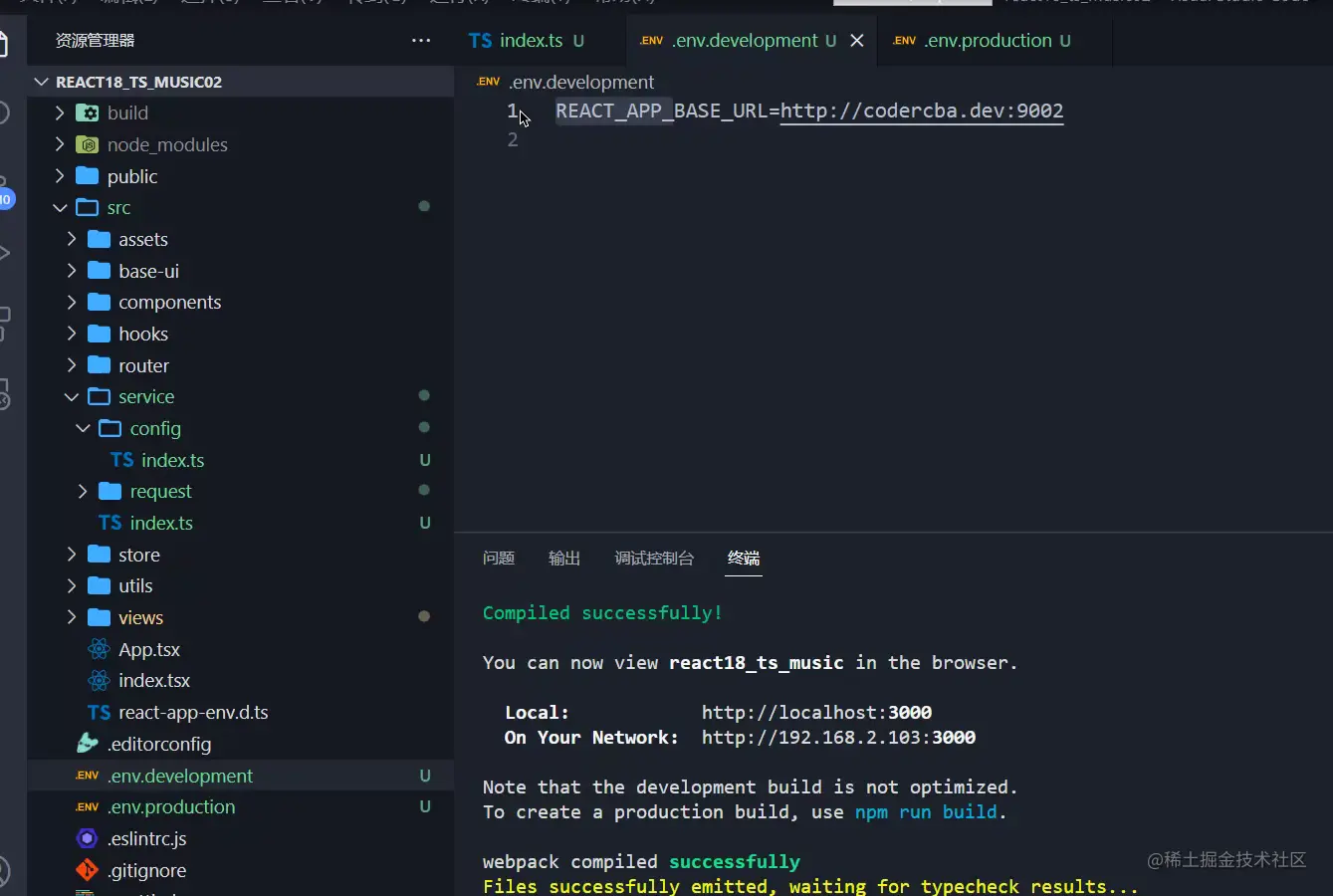Expand the views folder chevron
Viewport: 1333px width, 896px height.
point(72,617)
